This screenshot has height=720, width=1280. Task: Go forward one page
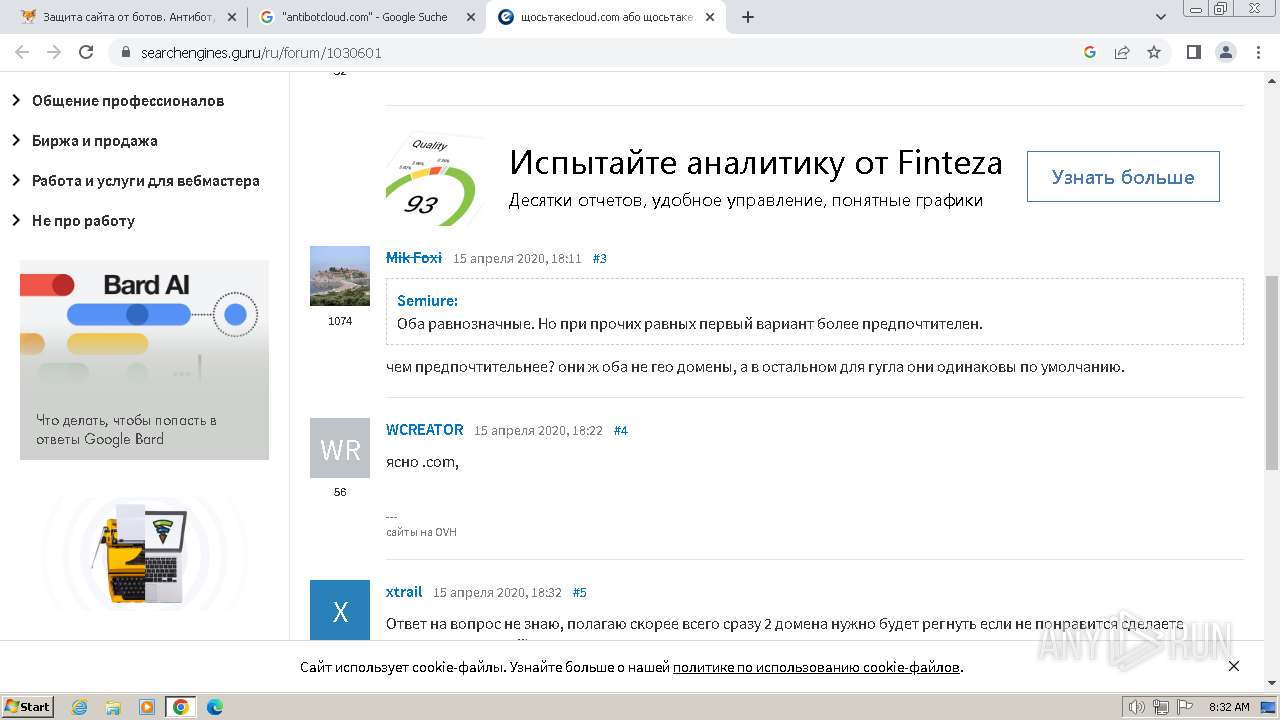tap(54, 52)
